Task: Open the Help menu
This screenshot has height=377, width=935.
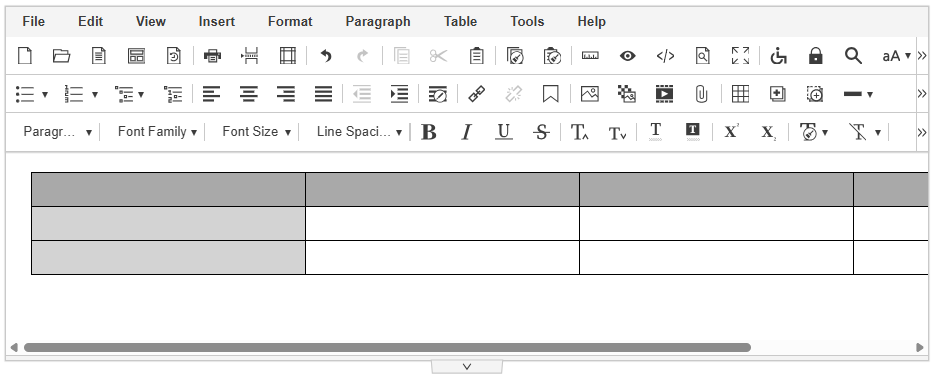Action: pos(592,21)
